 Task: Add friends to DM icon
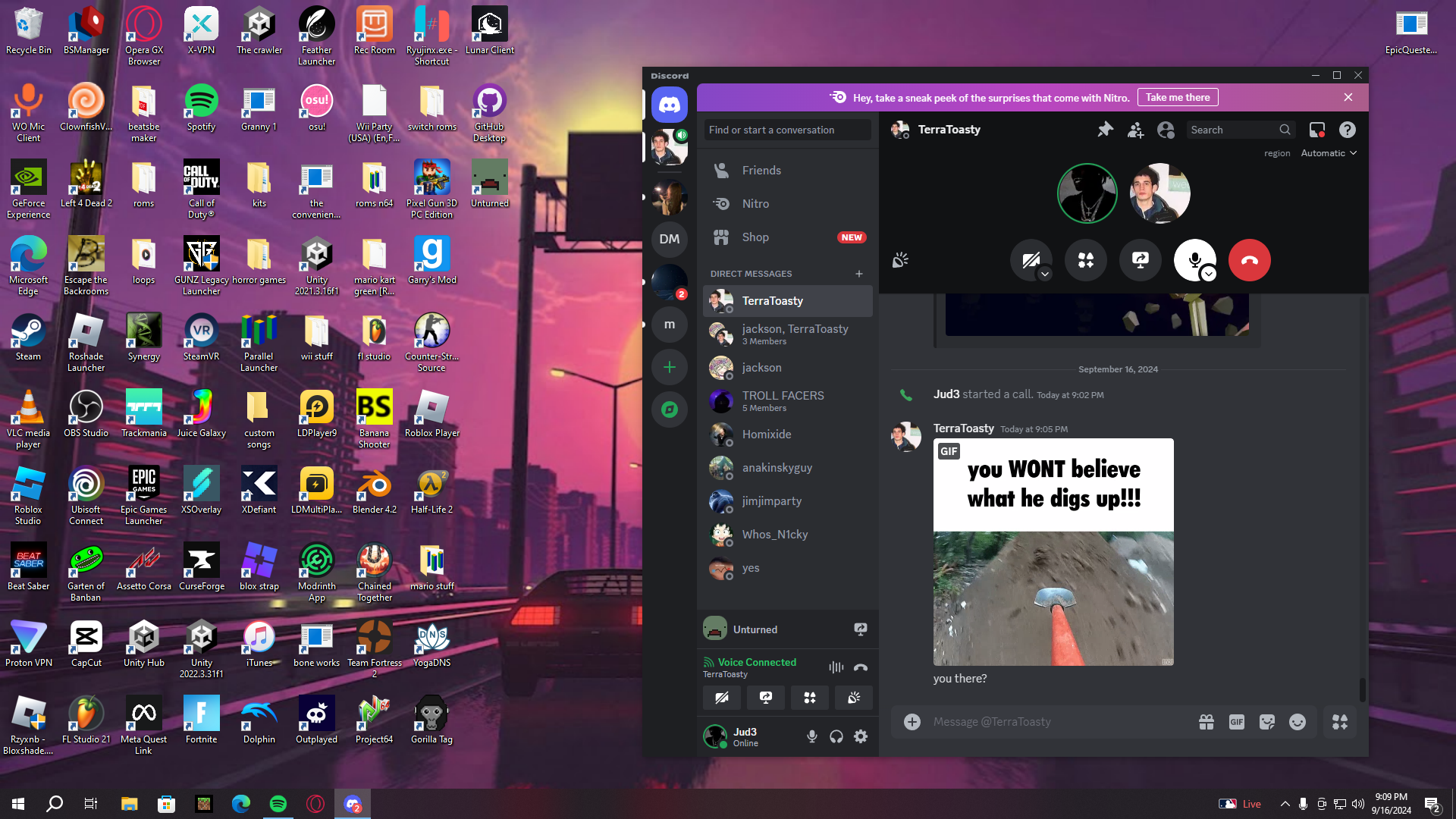tap(1135, 130)
